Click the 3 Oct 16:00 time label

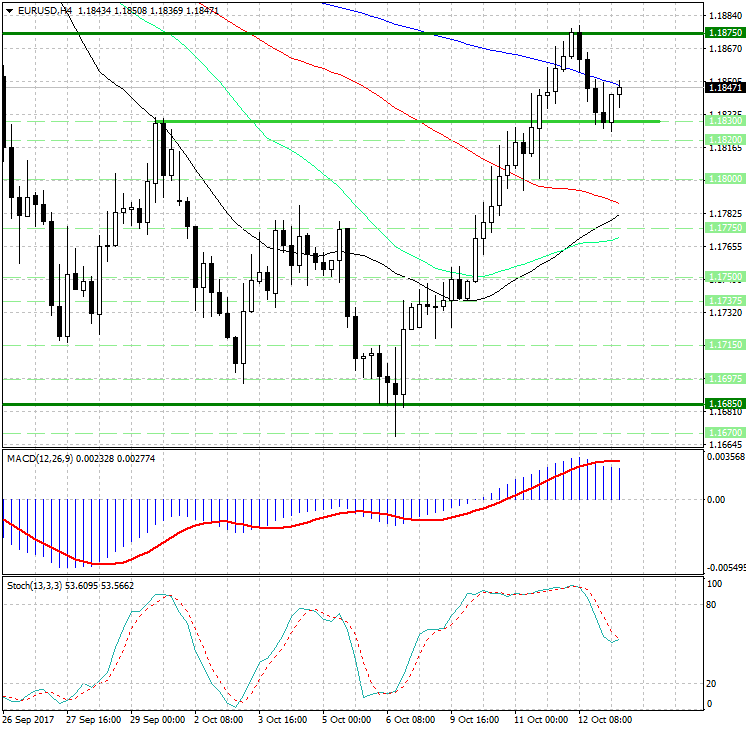tap(285, 718)
